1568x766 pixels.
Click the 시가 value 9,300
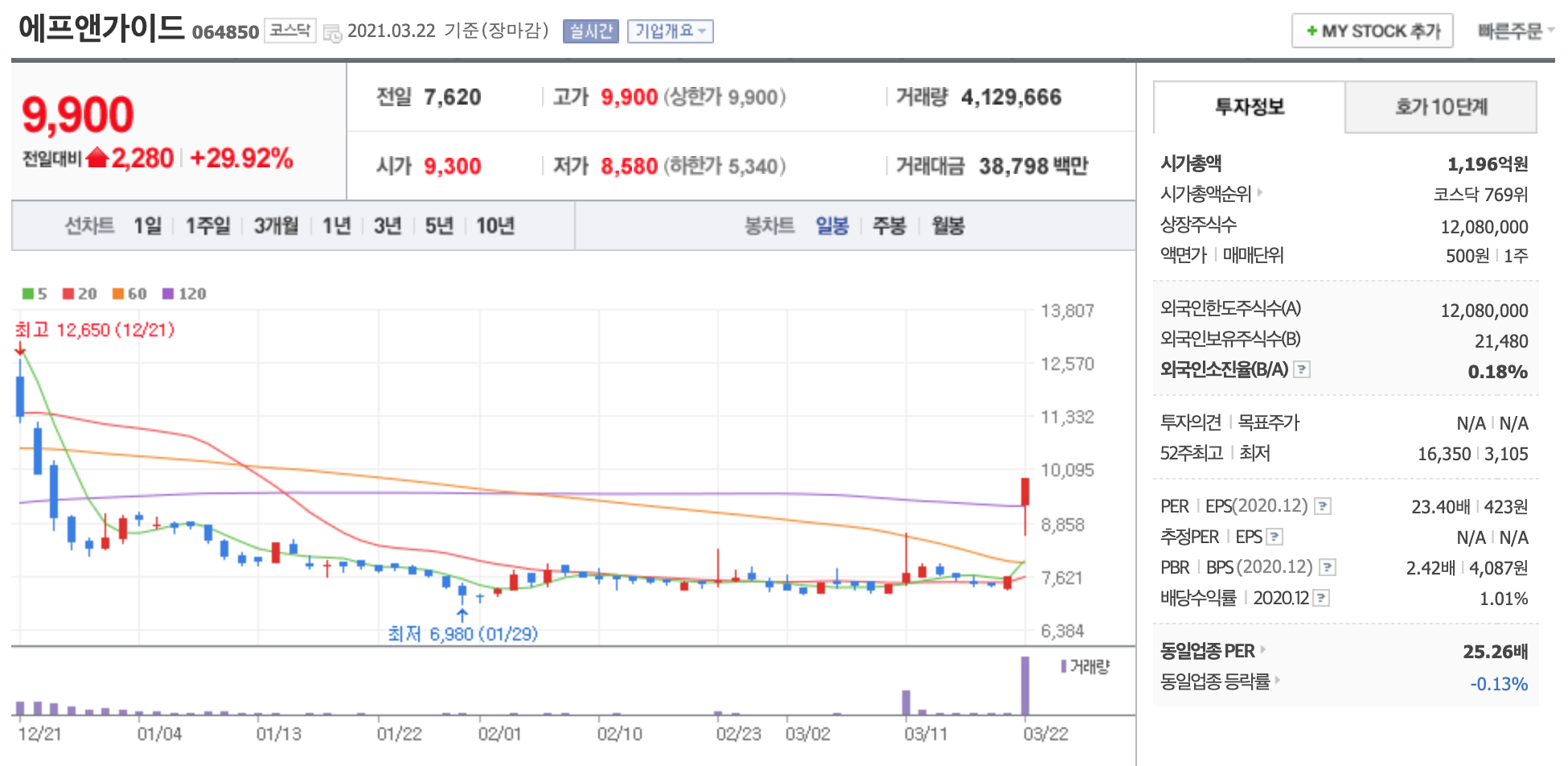click(x=453, y=167)
